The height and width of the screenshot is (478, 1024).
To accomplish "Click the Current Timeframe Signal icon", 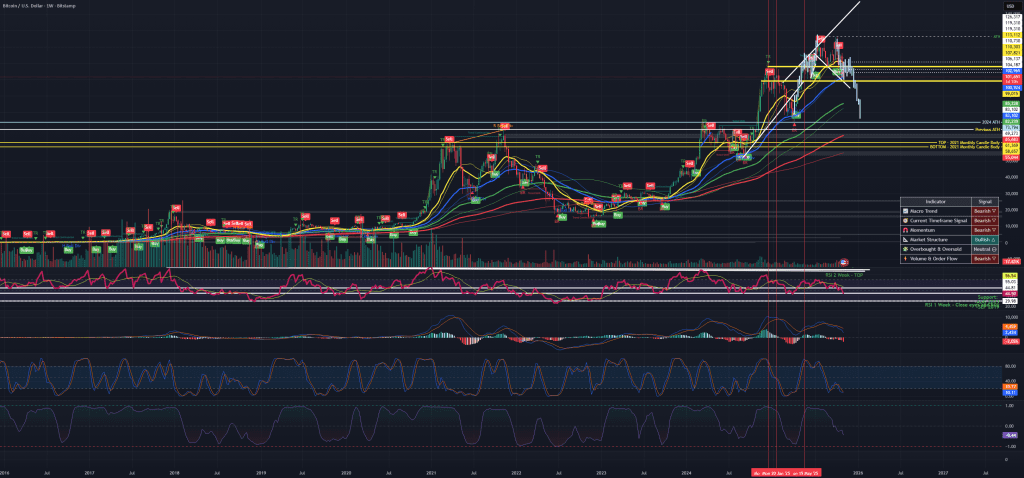I will click(x=905, y=221).
